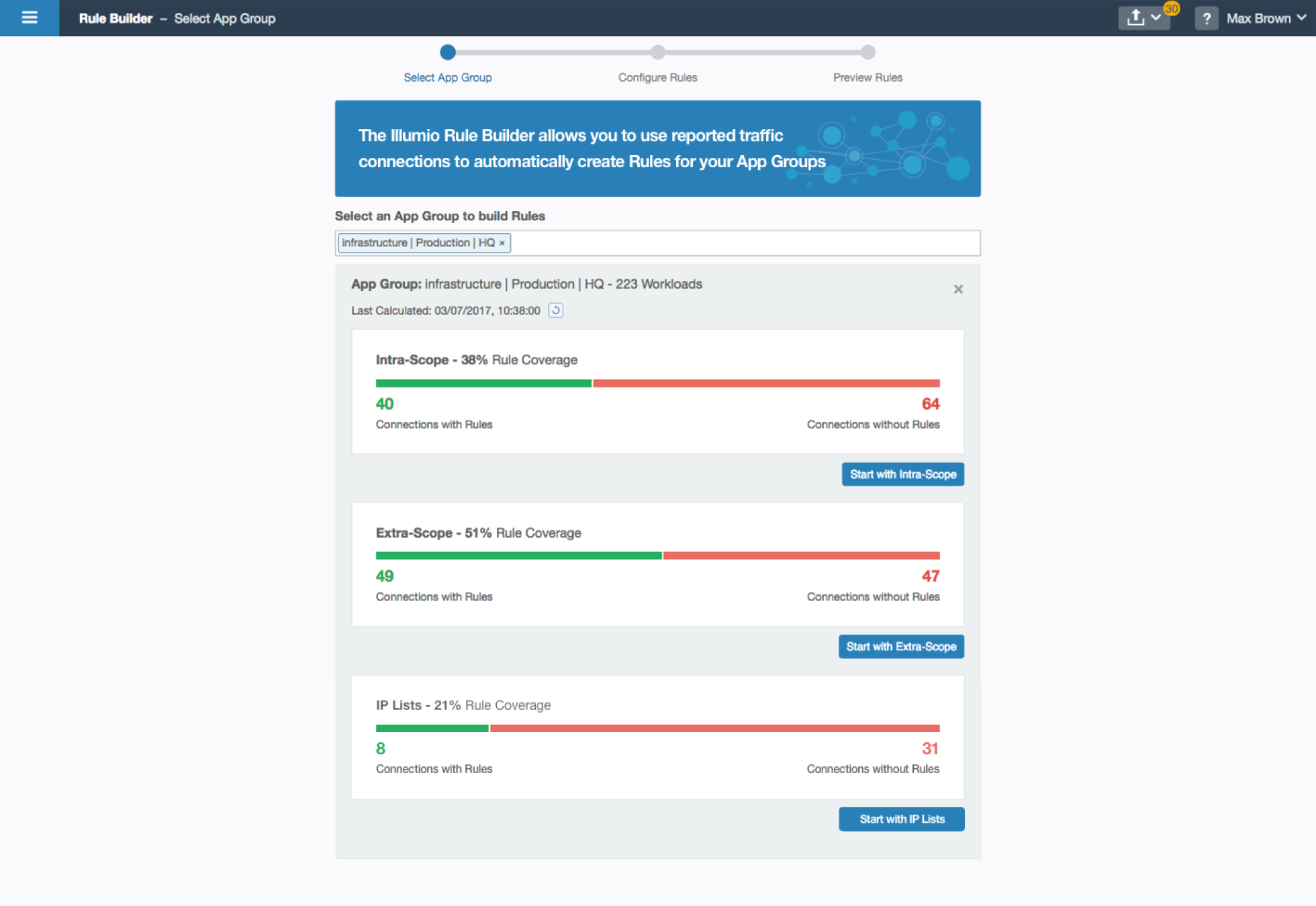This screenshot has width=1316, height=906.
Task: Click the Intra-Scope green coverage bar
Action: 483,383
